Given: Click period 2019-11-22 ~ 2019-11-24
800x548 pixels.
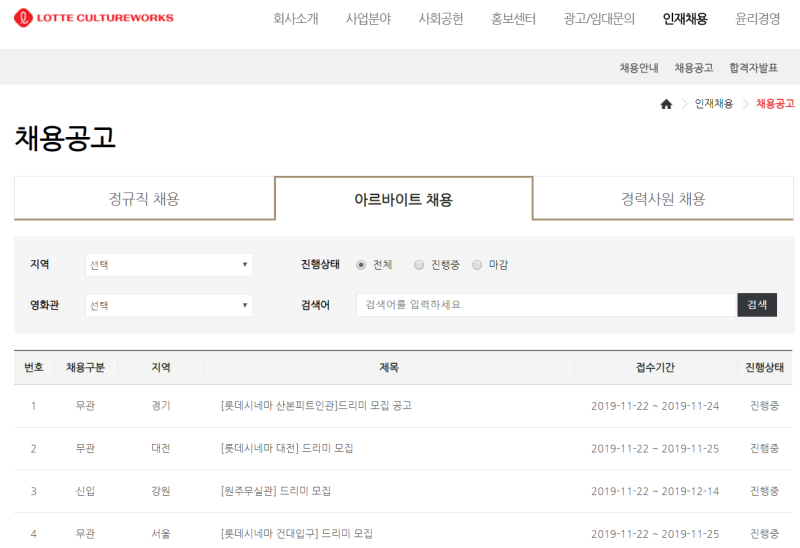Looking at the screenshot, I should click(655, 406).
